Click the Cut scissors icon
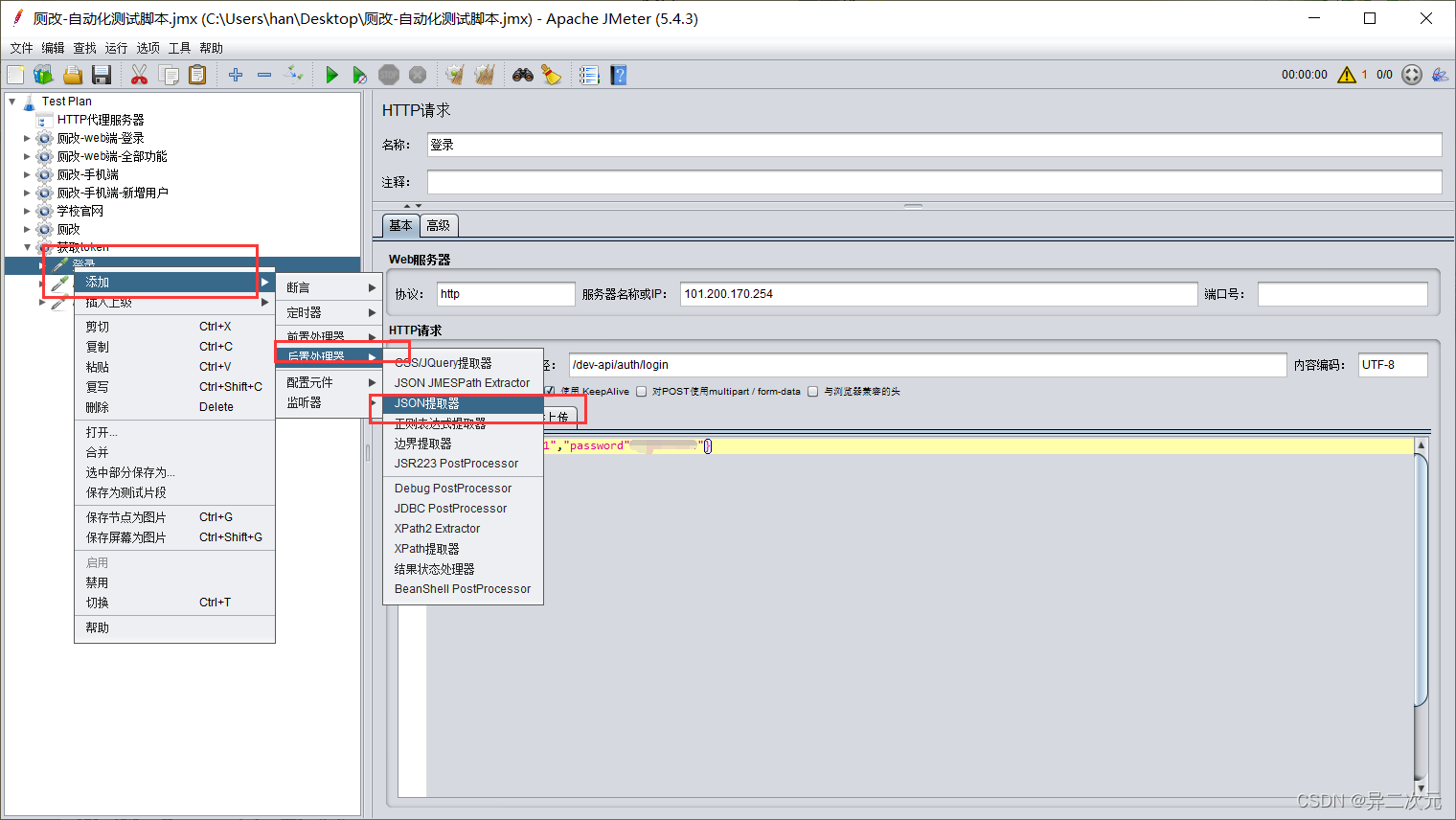The image size is (1456, 820). click(139, 75)
